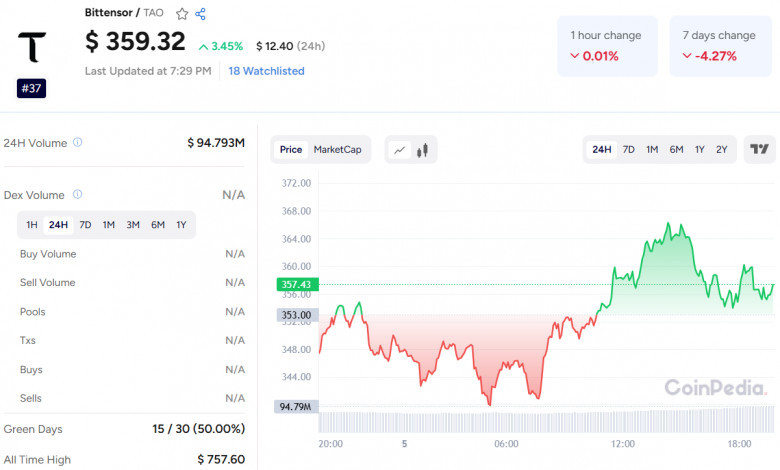Select 1H Dex volume period
The width and height of the screenshot is (780, 470).
click(x=32, y=225)
